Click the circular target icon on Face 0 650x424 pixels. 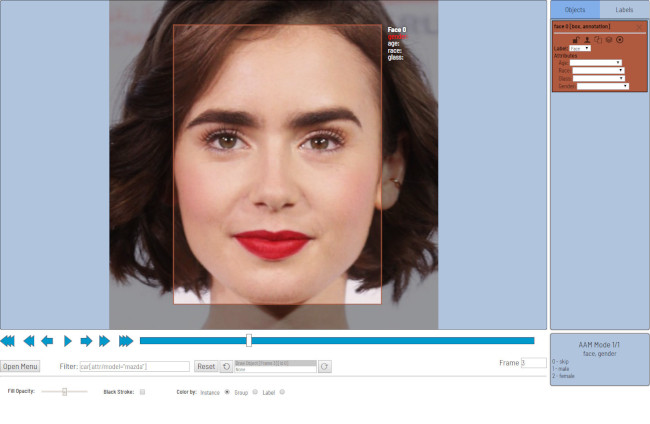tap(620, 39)
